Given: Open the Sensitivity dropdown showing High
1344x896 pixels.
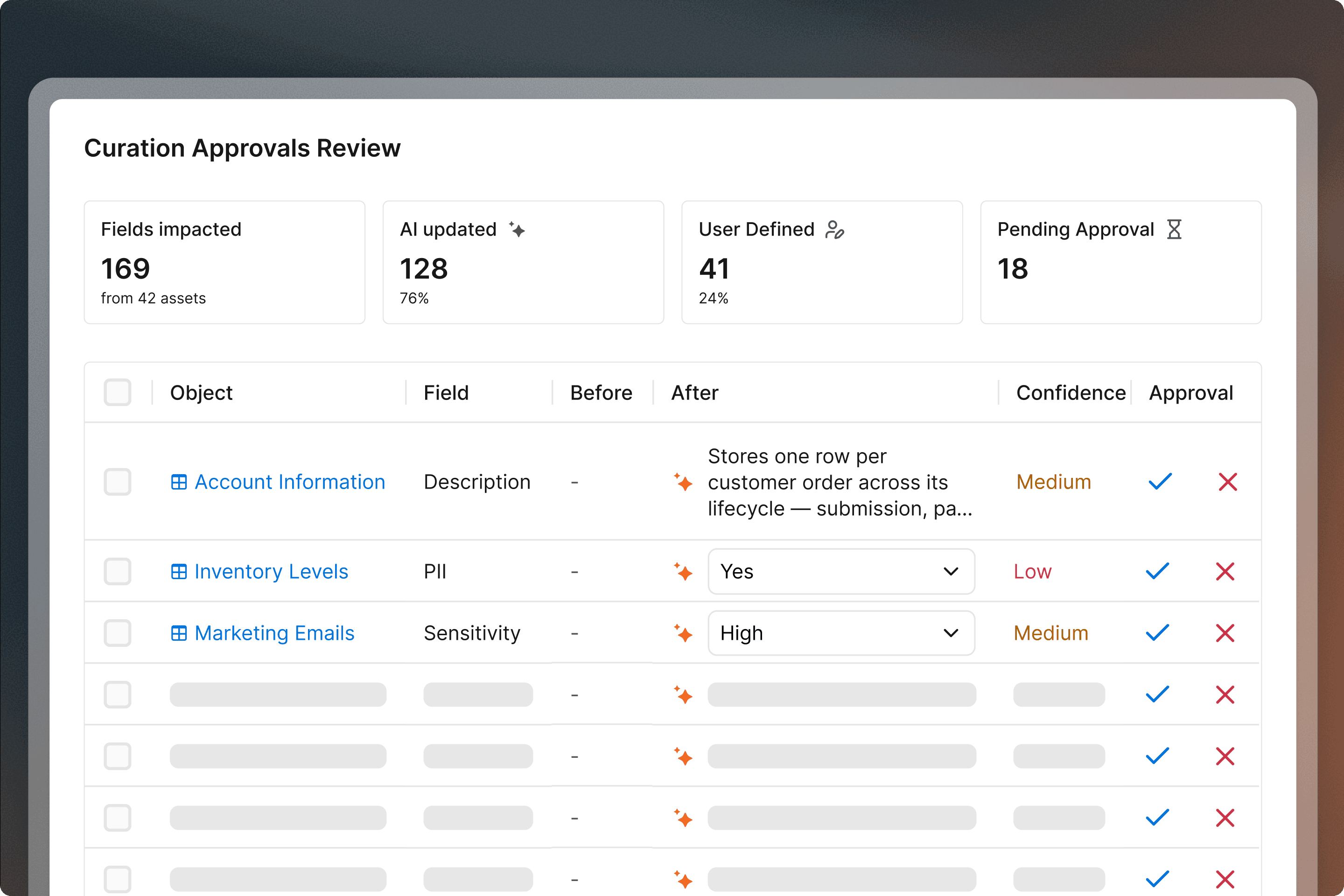Looking at the screenshot, I should pyautogui.click(x=841, y=633).
